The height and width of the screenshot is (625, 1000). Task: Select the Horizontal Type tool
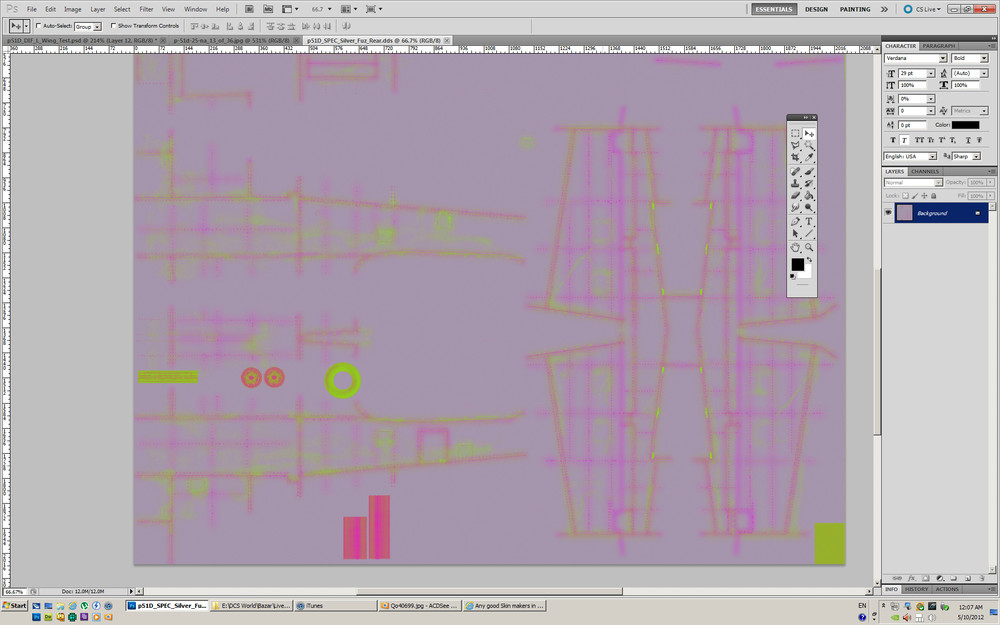click(x=809, y=221)
